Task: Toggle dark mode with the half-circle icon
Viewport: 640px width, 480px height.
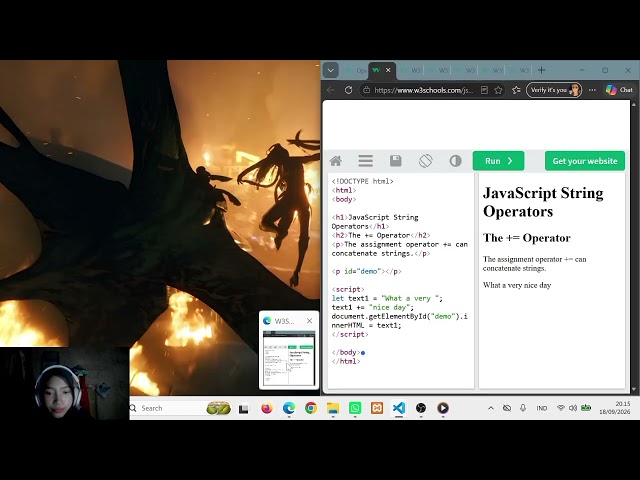Action: click(x=456, y=161)
